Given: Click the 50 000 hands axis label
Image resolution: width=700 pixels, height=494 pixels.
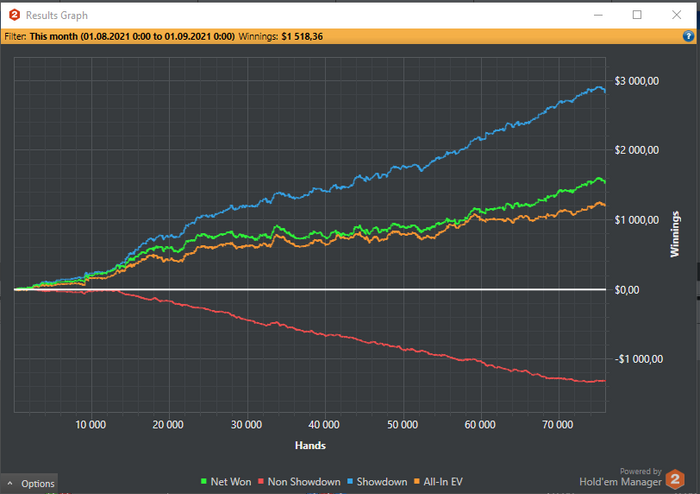Looking at the screenshot, I should 403,424.
